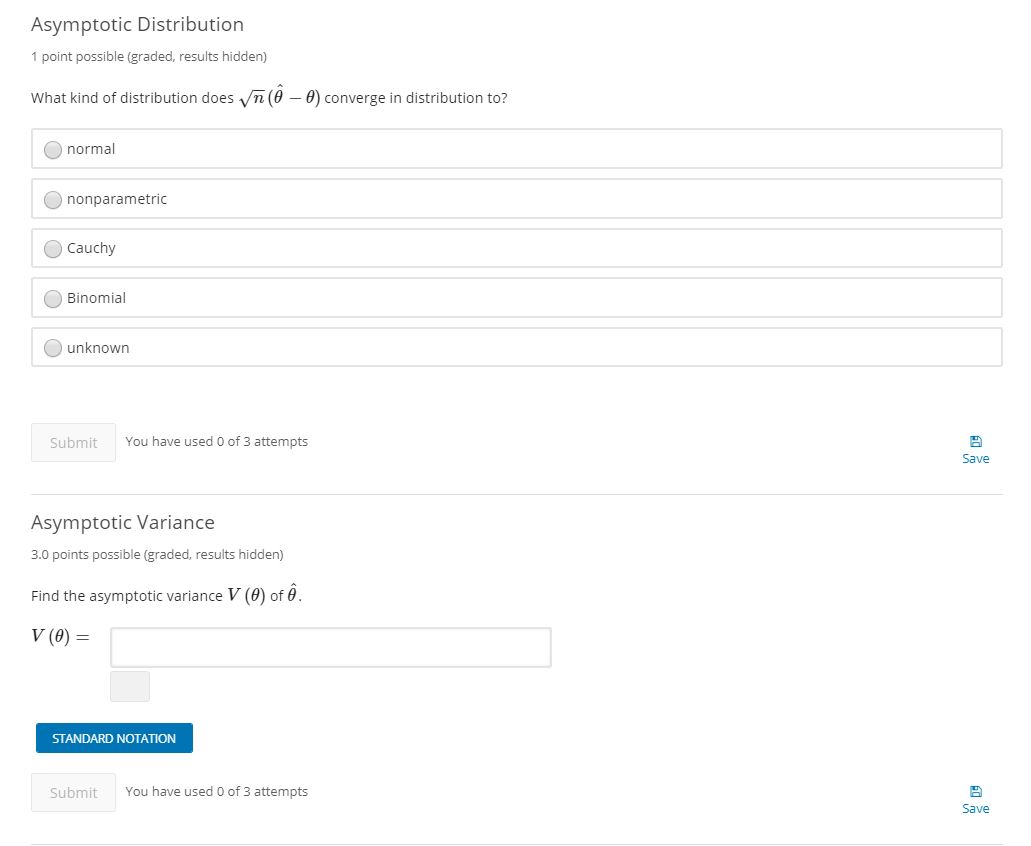
Task: Click inside the V(θ) answer input box
Action: point(330,647)
